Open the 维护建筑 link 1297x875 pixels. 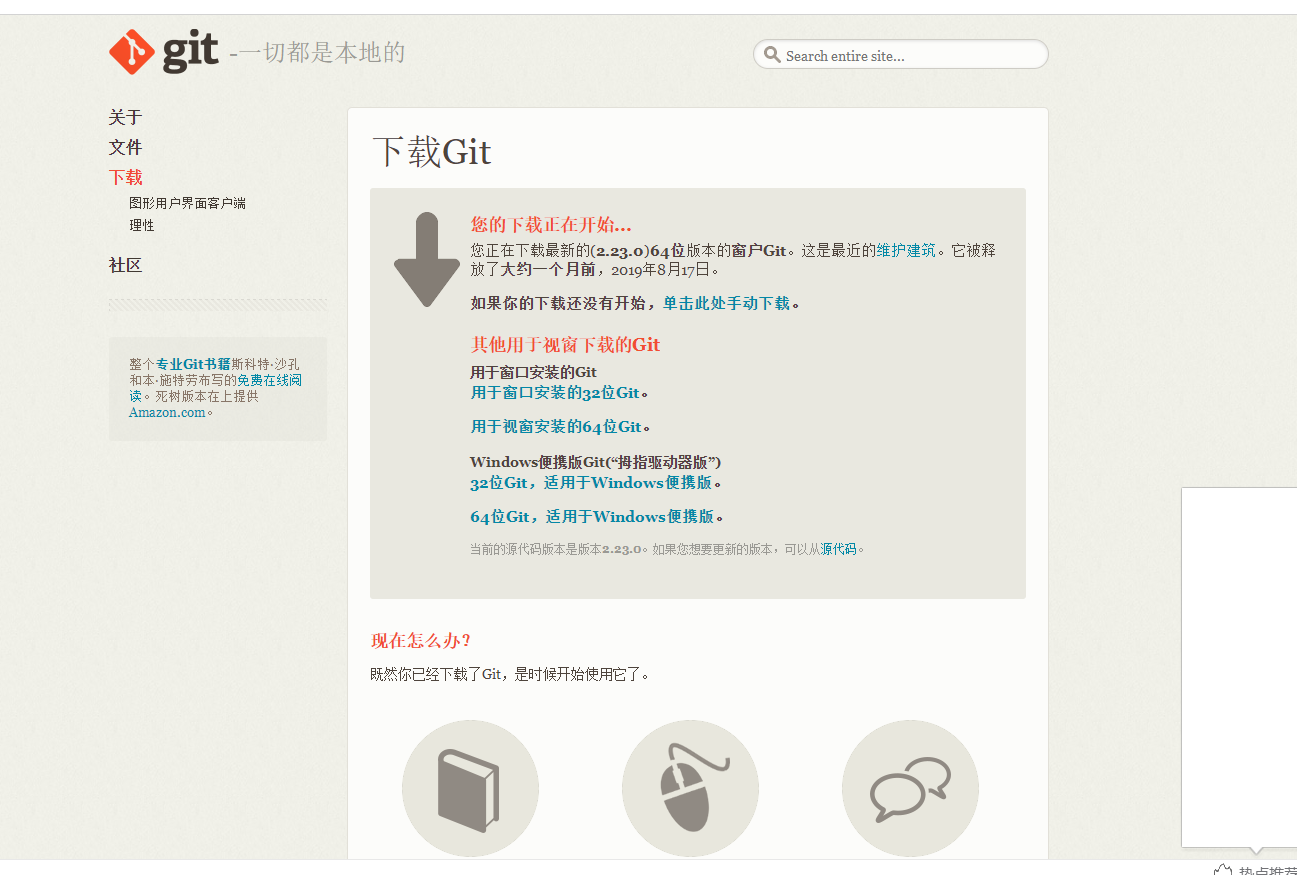click(906, 251)
